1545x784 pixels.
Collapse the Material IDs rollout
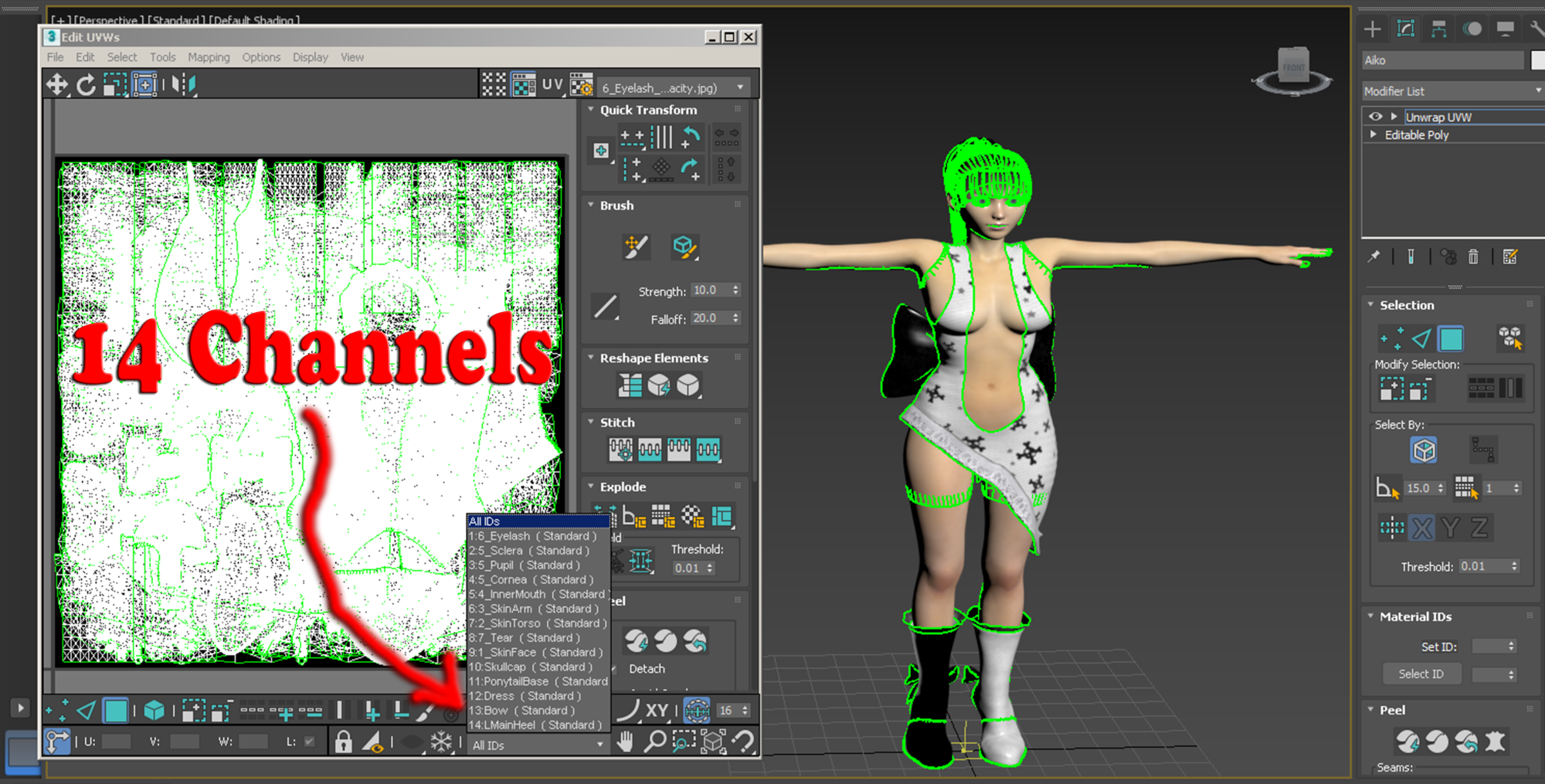tap(1371, 616)
